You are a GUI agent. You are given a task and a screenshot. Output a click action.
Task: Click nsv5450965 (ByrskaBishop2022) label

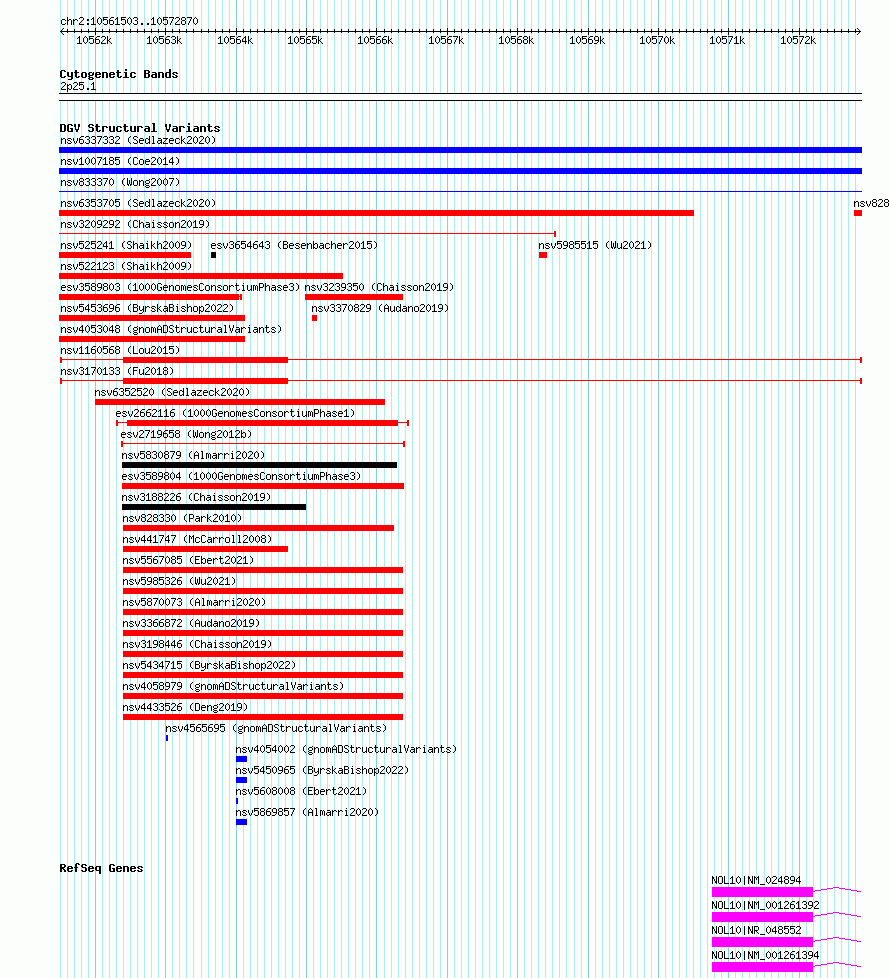click(322, 770)
